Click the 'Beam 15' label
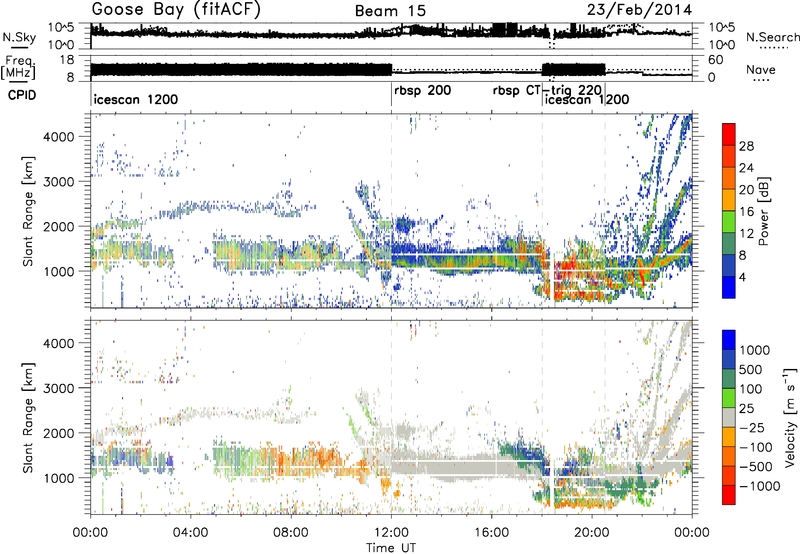Viewport: 800px width, 554px height. tap(390, 11)
